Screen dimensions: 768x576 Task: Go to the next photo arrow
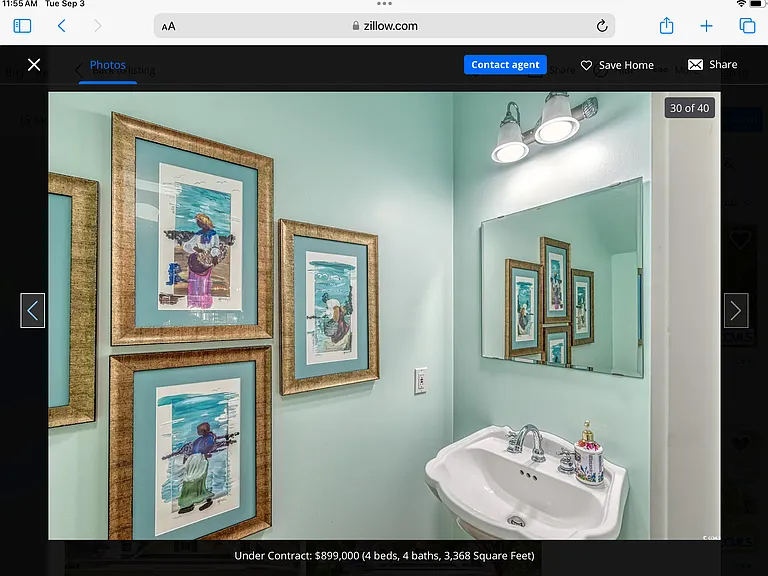click(736, 311)
